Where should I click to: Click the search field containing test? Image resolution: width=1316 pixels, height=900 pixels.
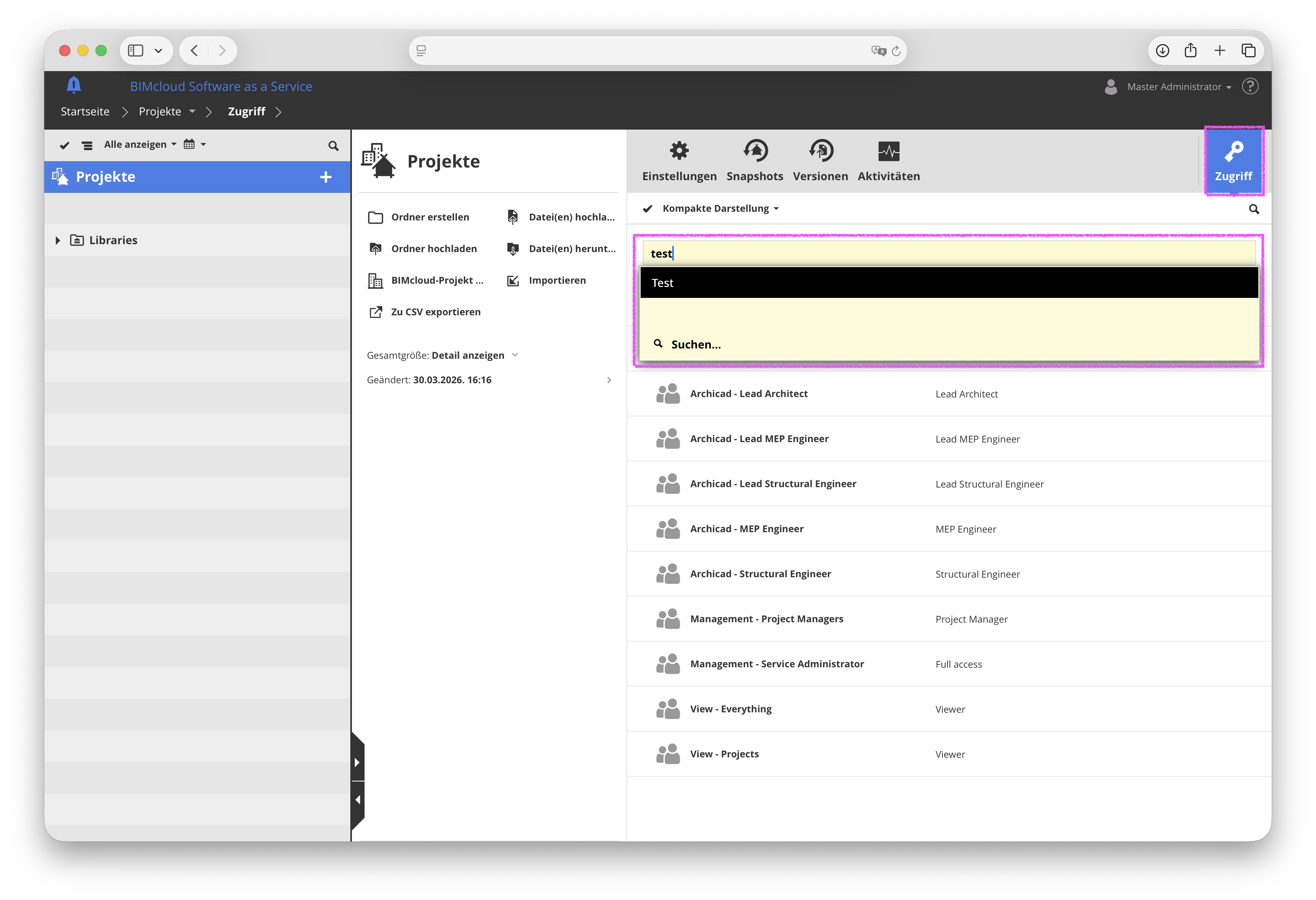[x=949, y=253]
